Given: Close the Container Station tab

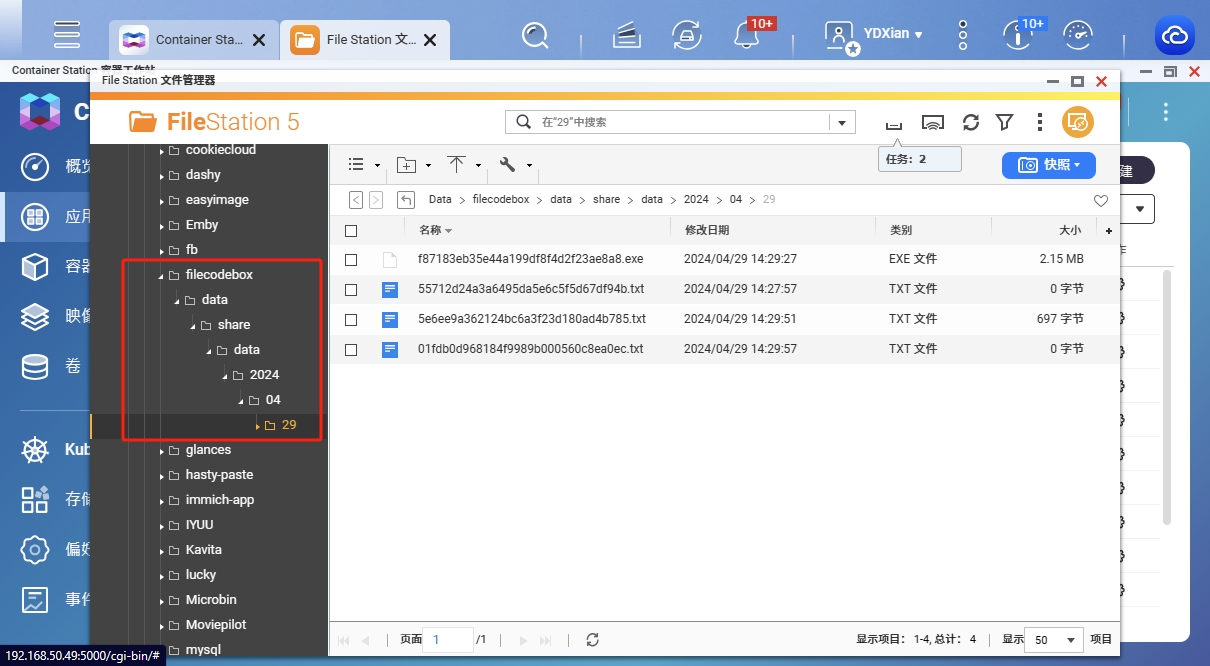Looking at the screenshot, I should click(259, 40).
